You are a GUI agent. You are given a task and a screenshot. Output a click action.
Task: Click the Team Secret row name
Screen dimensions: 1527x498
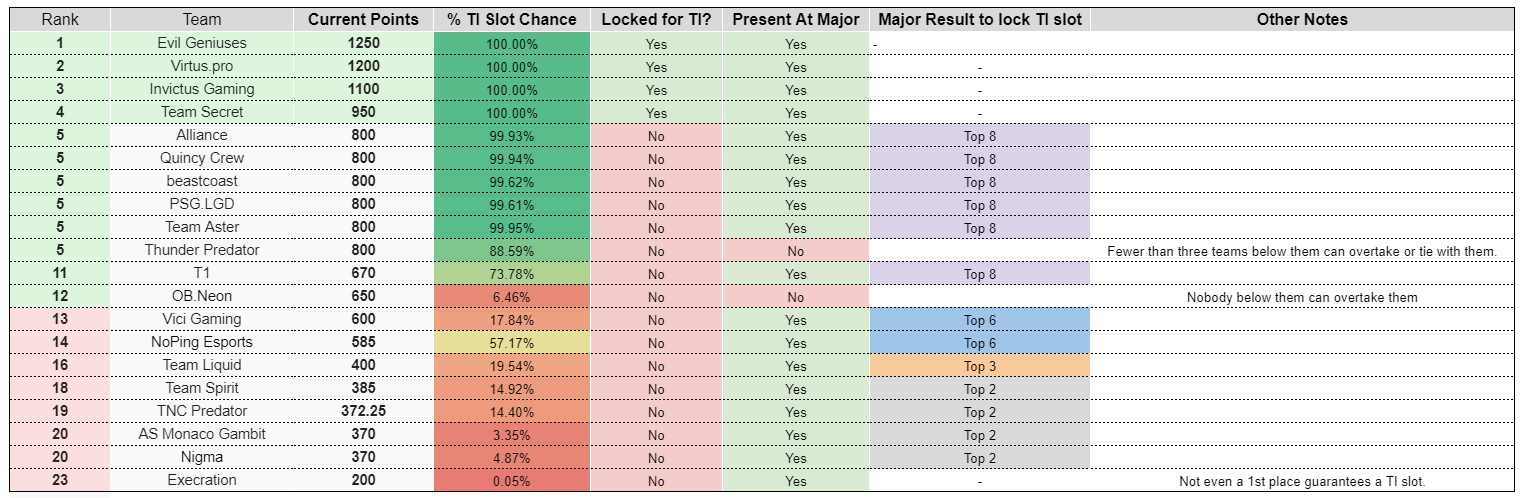coord(202,112)
